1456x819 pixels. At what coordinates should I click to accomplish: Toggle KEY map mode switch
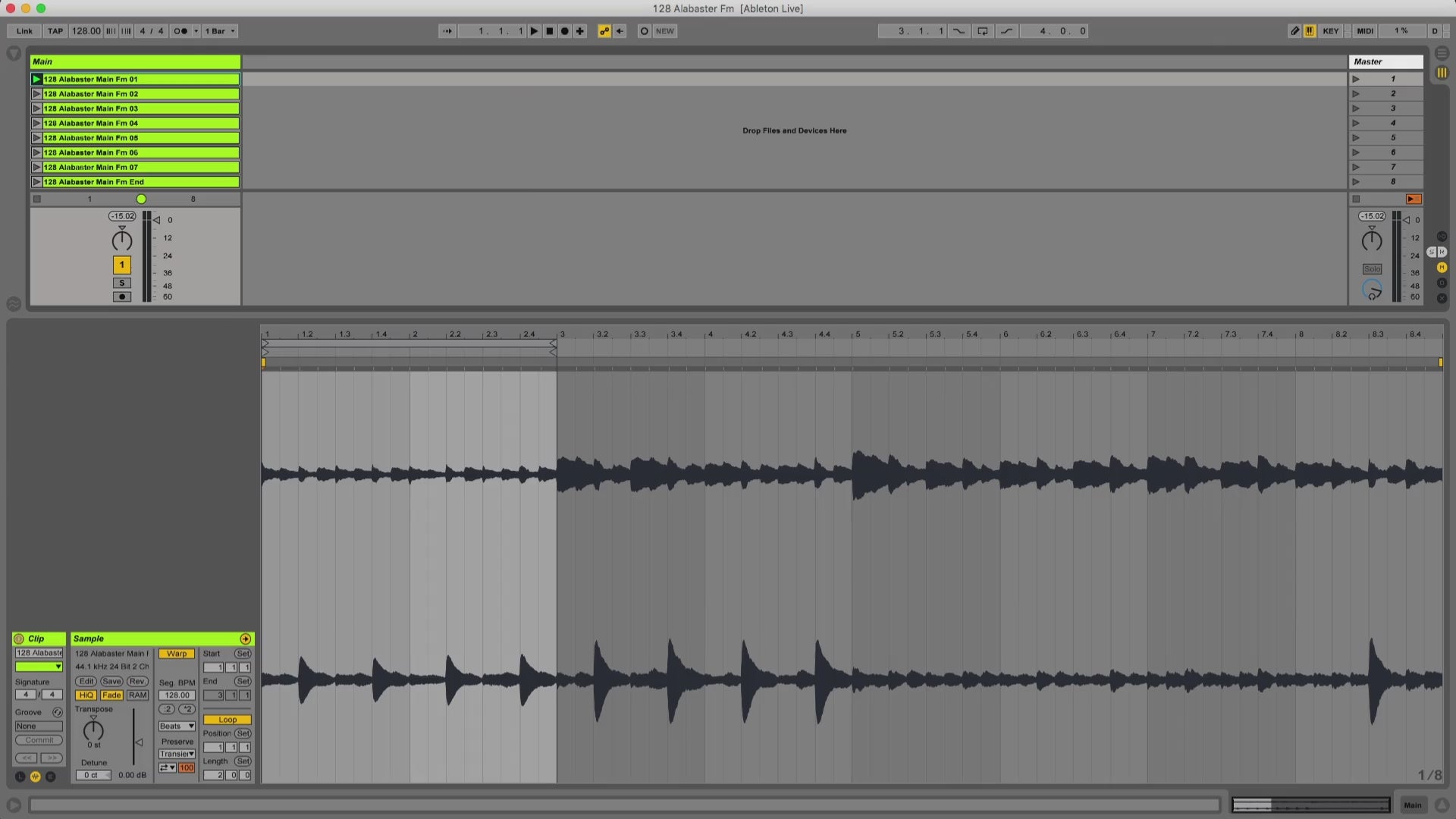pos(1331,31)
